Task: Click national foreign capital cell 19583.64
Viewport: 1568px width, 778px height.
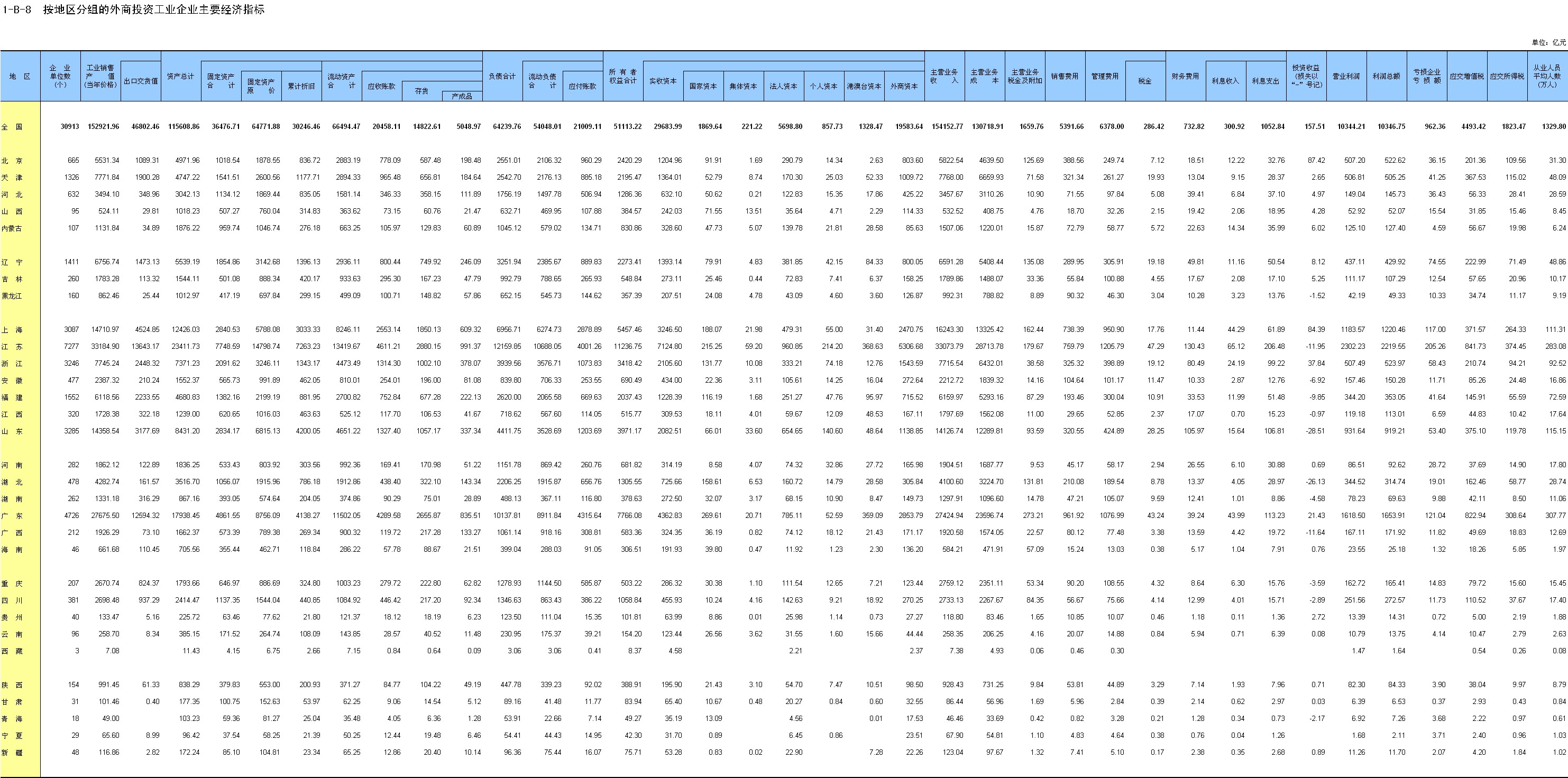Action: coord(909,126)
